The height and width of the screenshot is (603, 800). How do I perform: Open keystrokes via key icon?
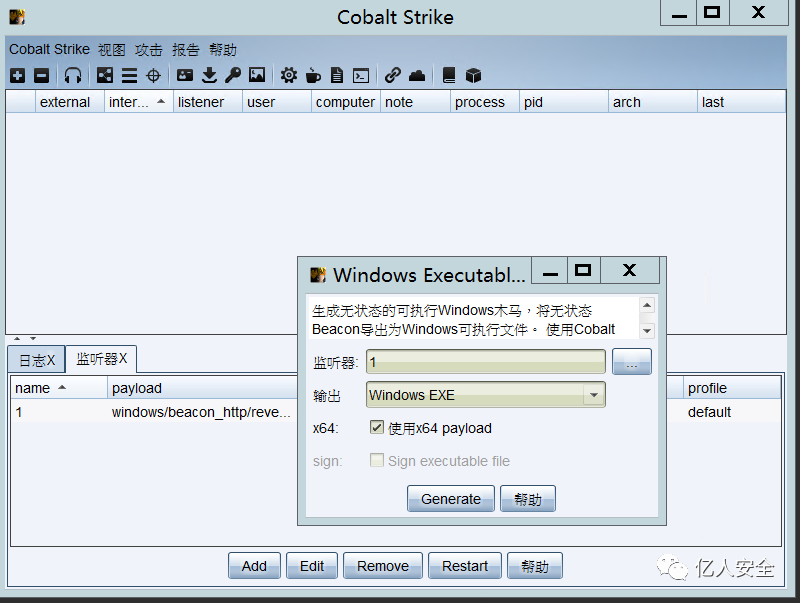click(233, 76)
